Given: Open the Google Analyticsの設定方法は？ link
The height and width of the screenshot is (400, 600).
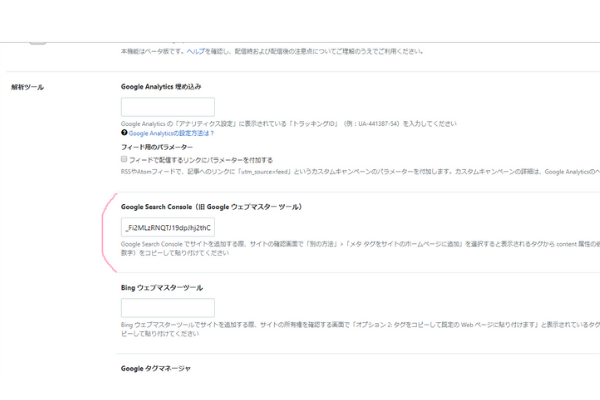Looking at the screenshot, I should coord(171,133).
